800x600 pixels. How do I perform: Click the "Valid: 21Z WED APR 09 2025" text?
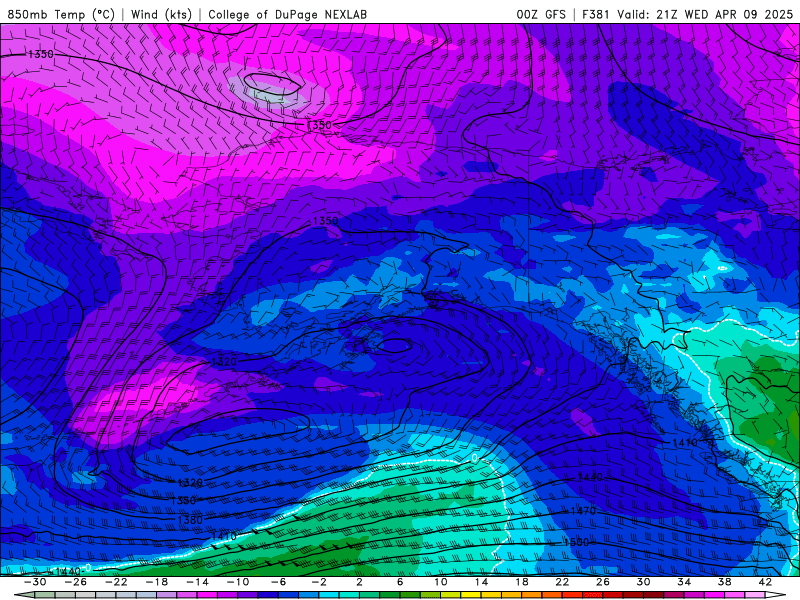[x=705, y=14]
